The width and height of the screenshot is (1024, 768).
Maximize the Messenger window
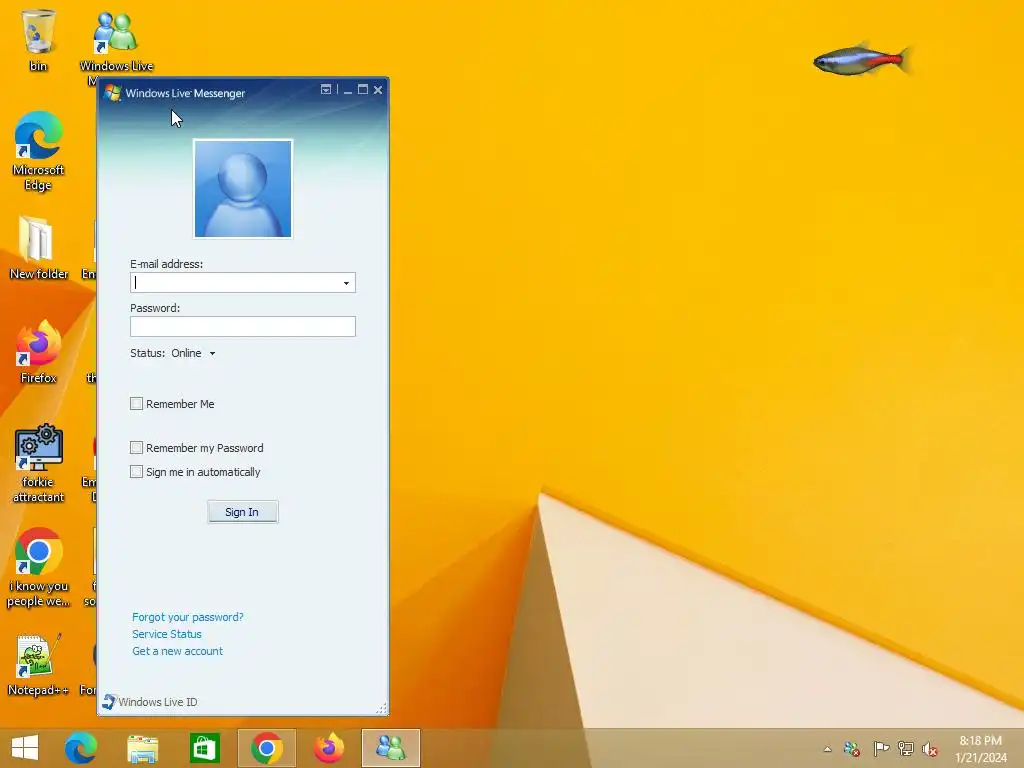pyautogui.click(x=363, y=89)
